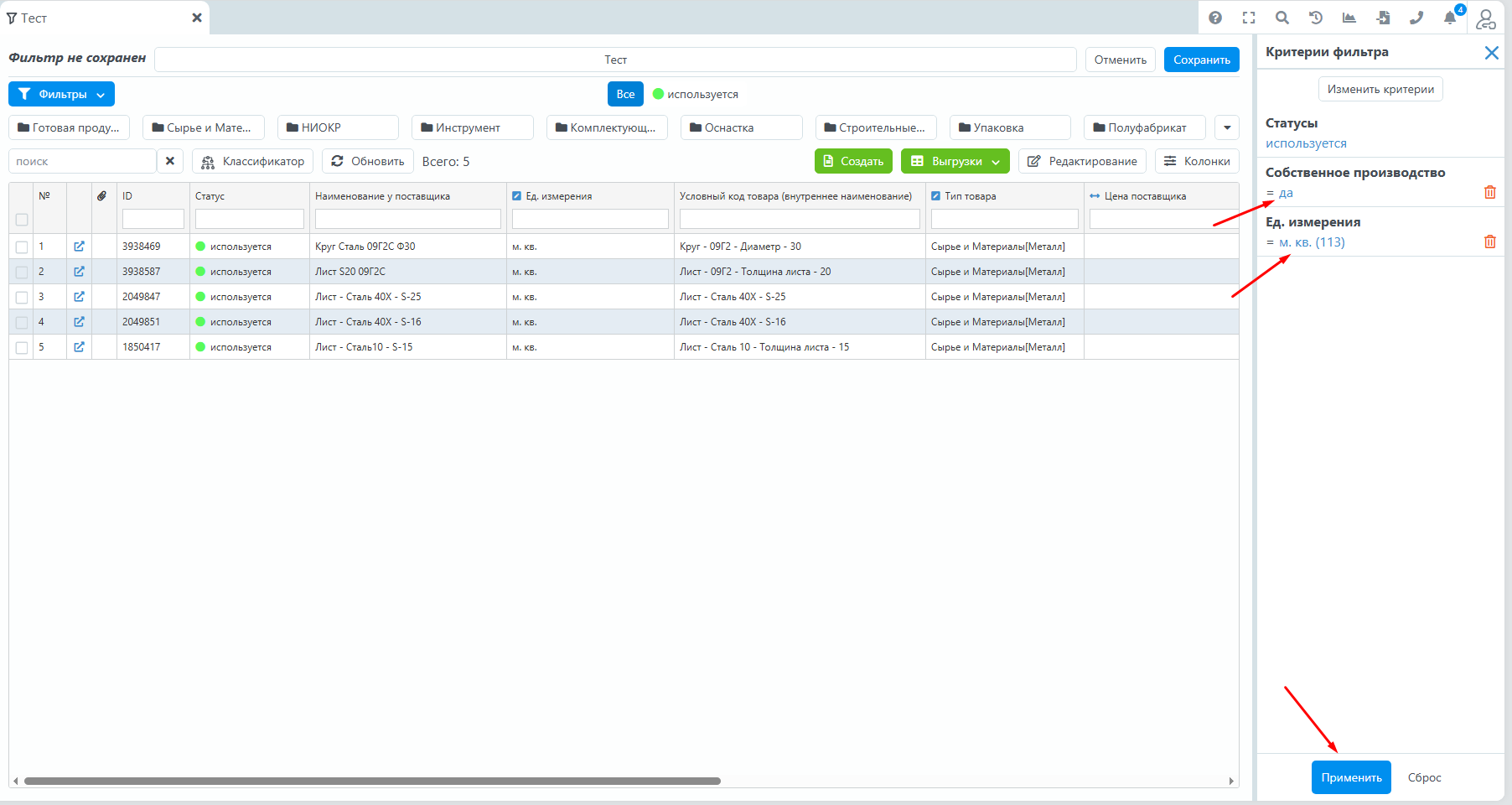Open record 3938469 via edit icon

click(x=79, y=247)
